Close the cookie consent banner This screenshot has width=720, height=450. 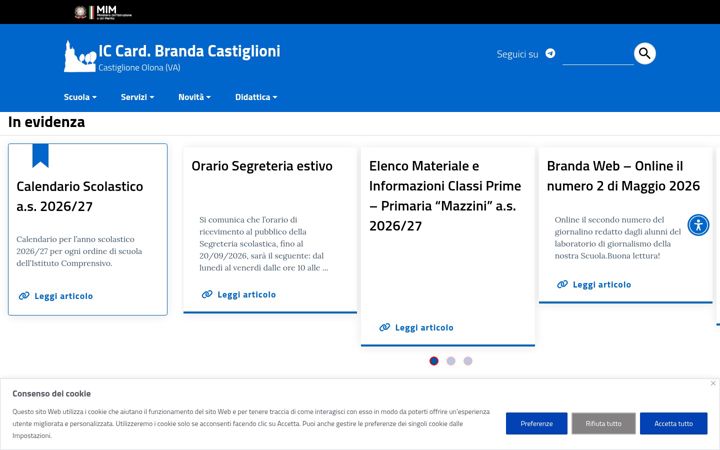tap(713, 383)
